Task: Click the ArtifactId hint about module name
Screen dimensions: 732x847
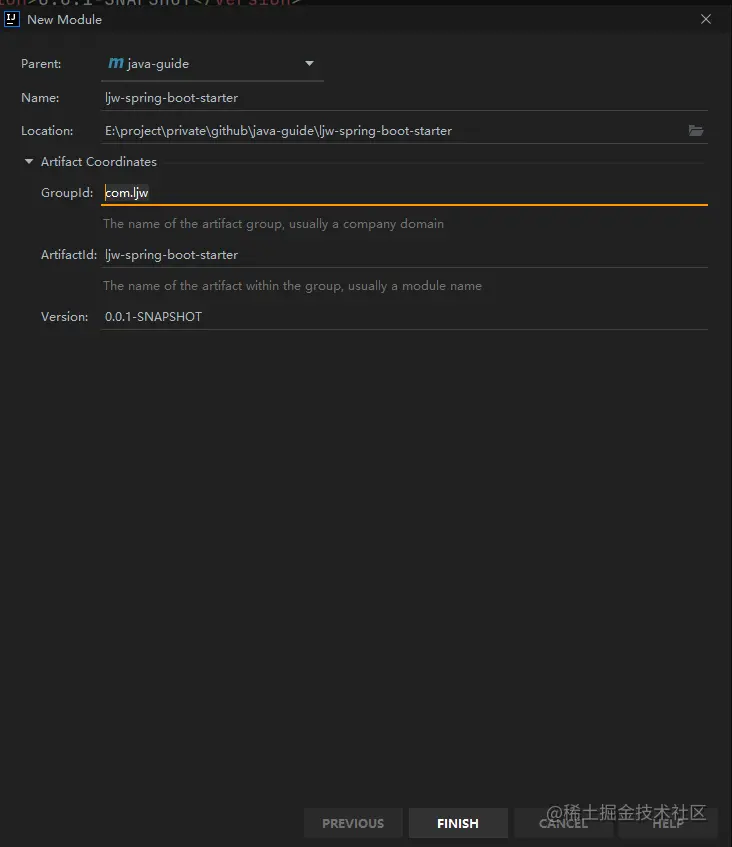Action: (x=292, y=286)
